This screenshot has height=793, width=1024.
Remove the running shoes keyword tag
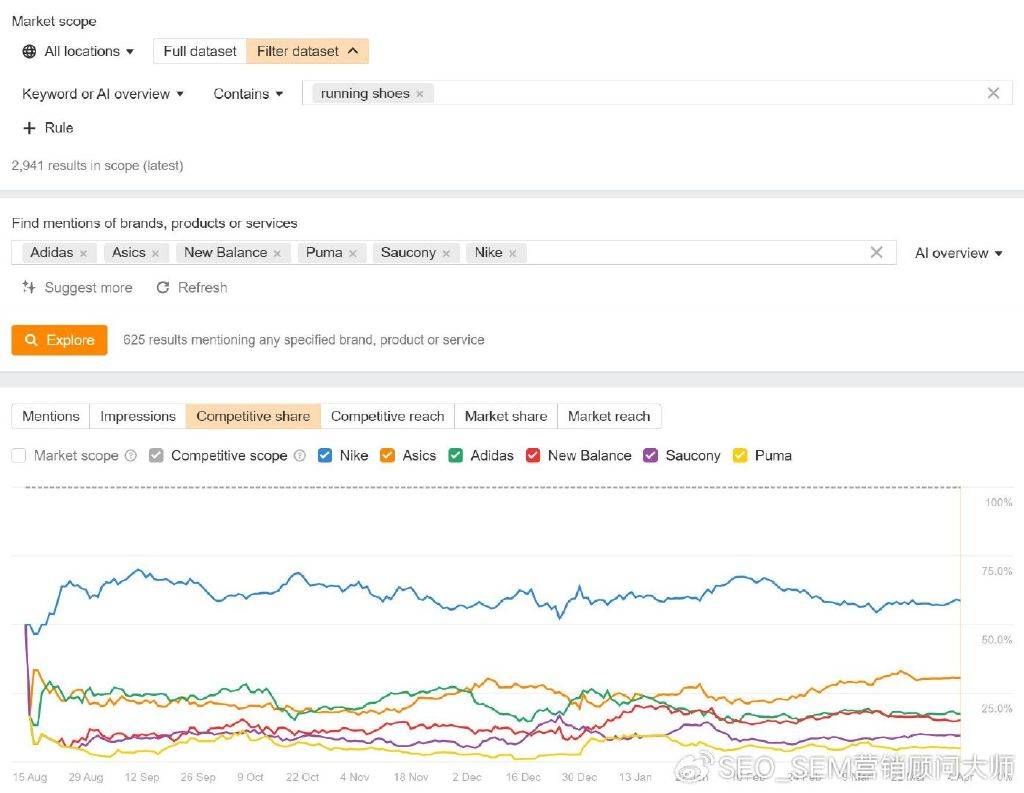420,94
